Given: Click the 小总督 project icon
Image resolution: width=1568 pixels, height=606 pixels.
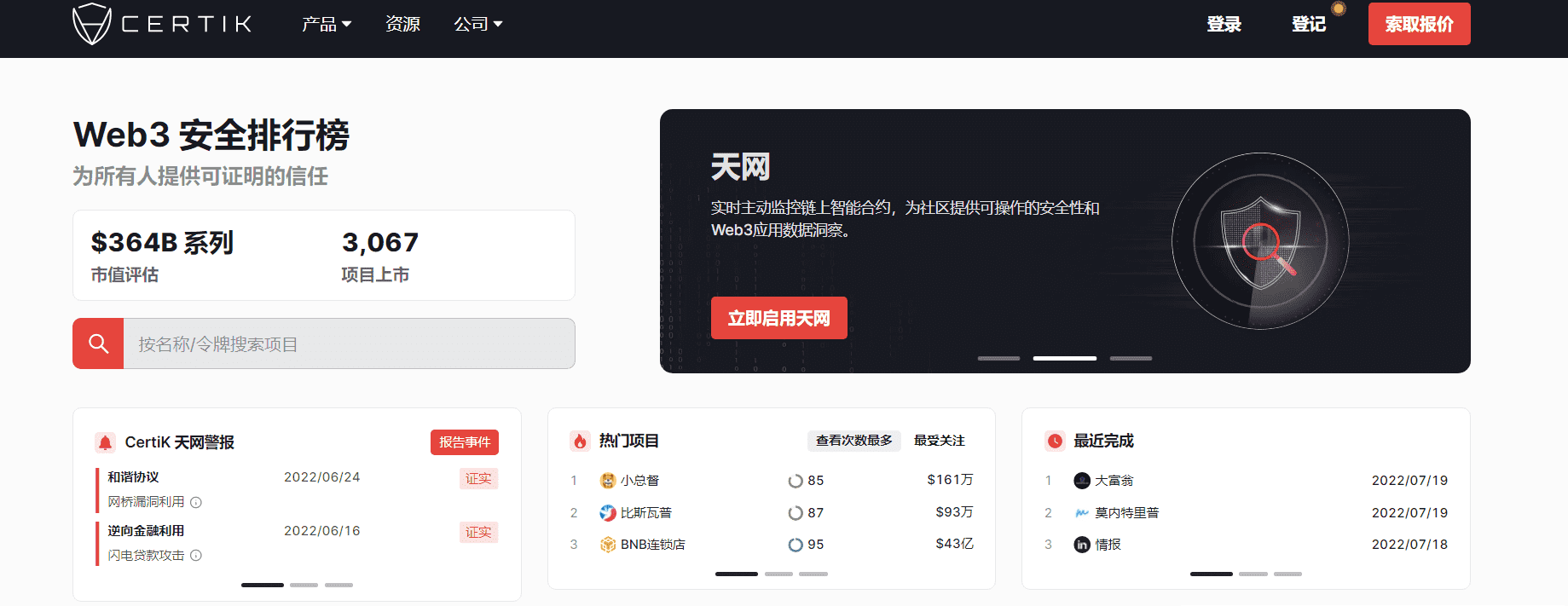Looking at the screenshot, I should (x=608, y=481).
